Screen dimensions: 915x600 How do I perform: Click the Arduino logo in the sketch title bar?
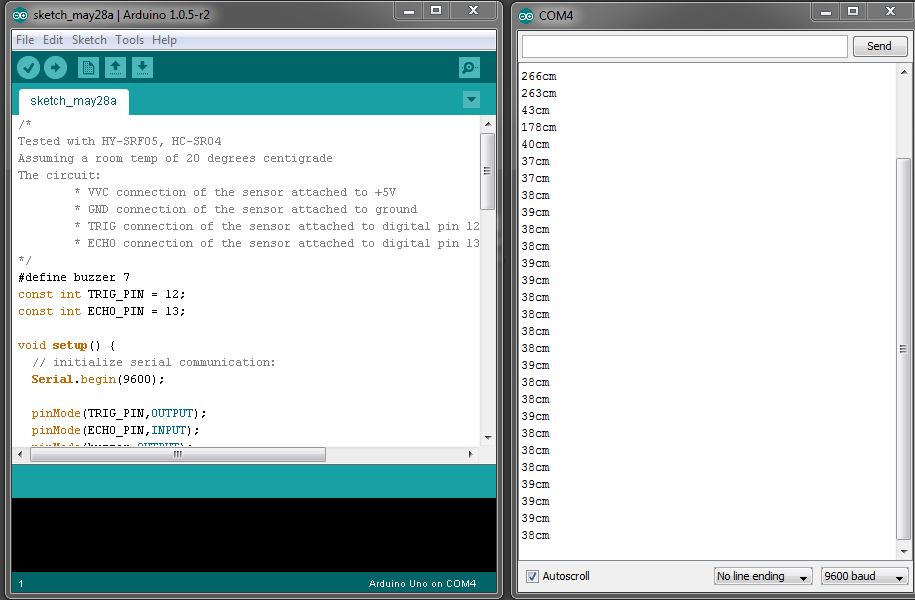pos(20,15)
